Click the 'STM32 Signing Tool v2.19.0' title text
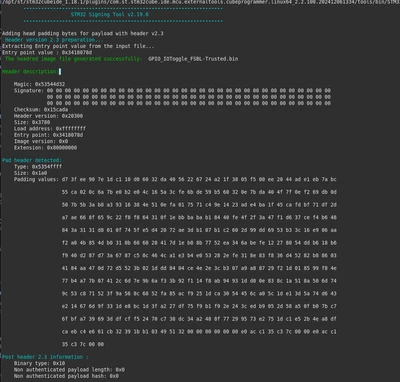This screenshot has width=400, height=382. [110, 14]
